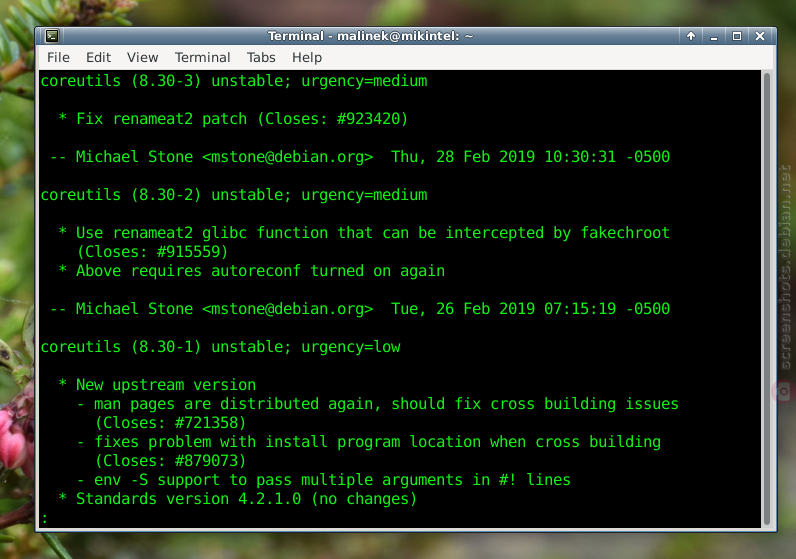Viewport: 796px width, 559px height.
Task: Click 'man pages are distributed again' line
Action: (378, 404)
